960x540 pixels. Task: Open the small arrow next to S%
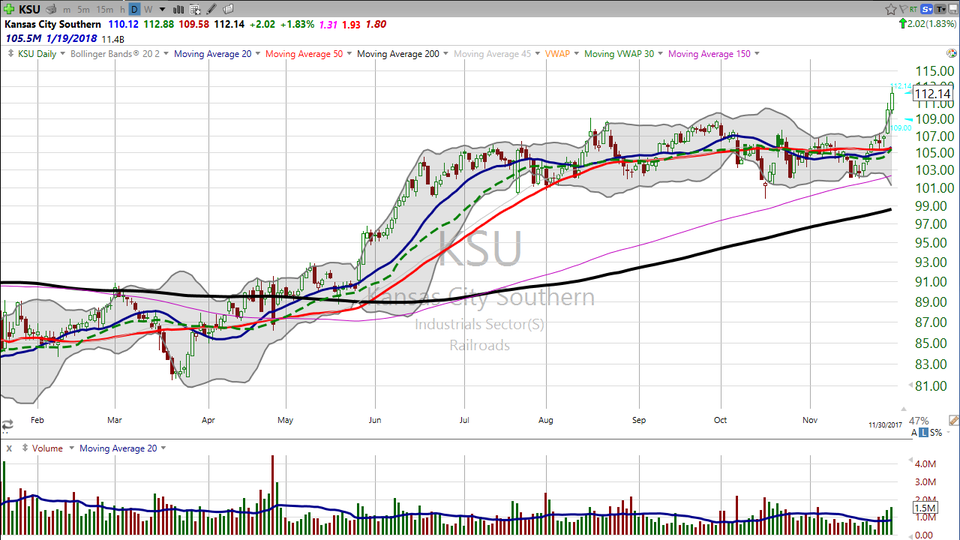click(x=949, y=432)
